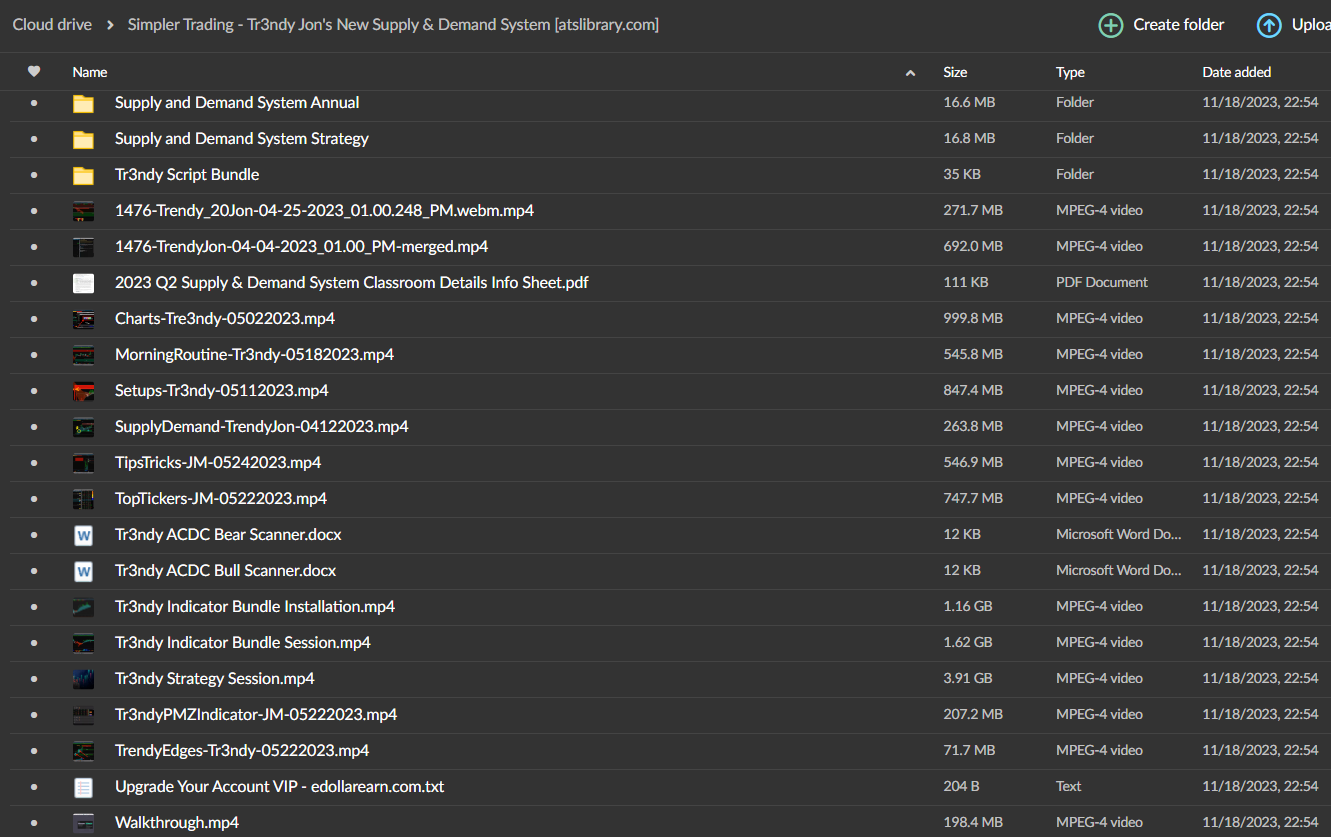Toggle favourite dot for Supply and Demand System Annual
The image size is (1331, 837).
(x=34, y=103)
